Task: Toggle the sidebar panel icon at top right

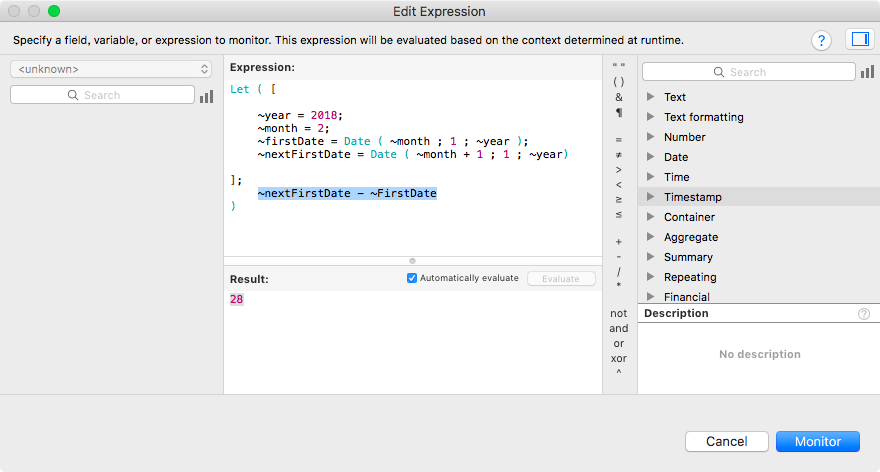Action: 860,39
